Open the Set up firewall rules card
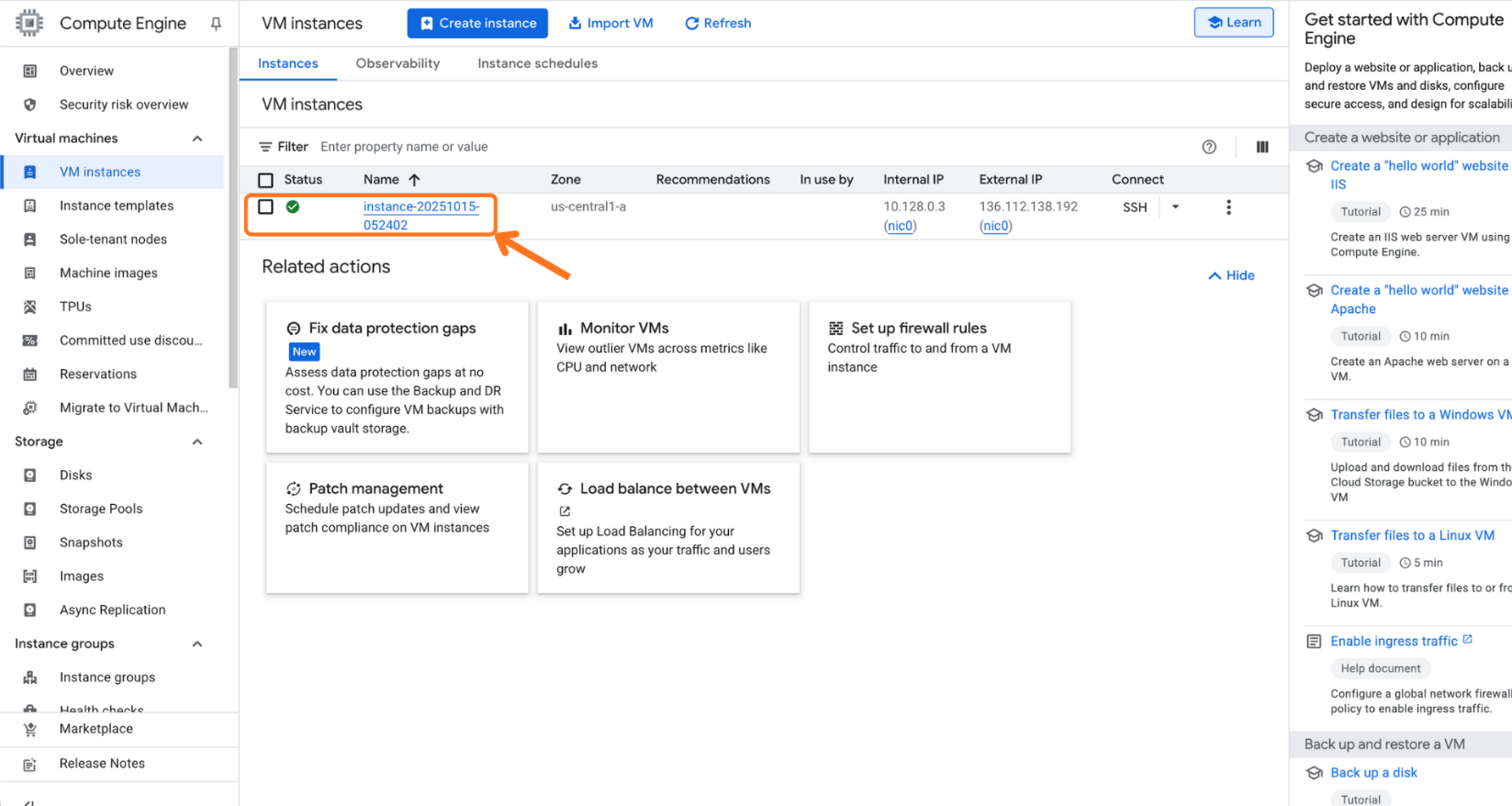 click(939, 377)
